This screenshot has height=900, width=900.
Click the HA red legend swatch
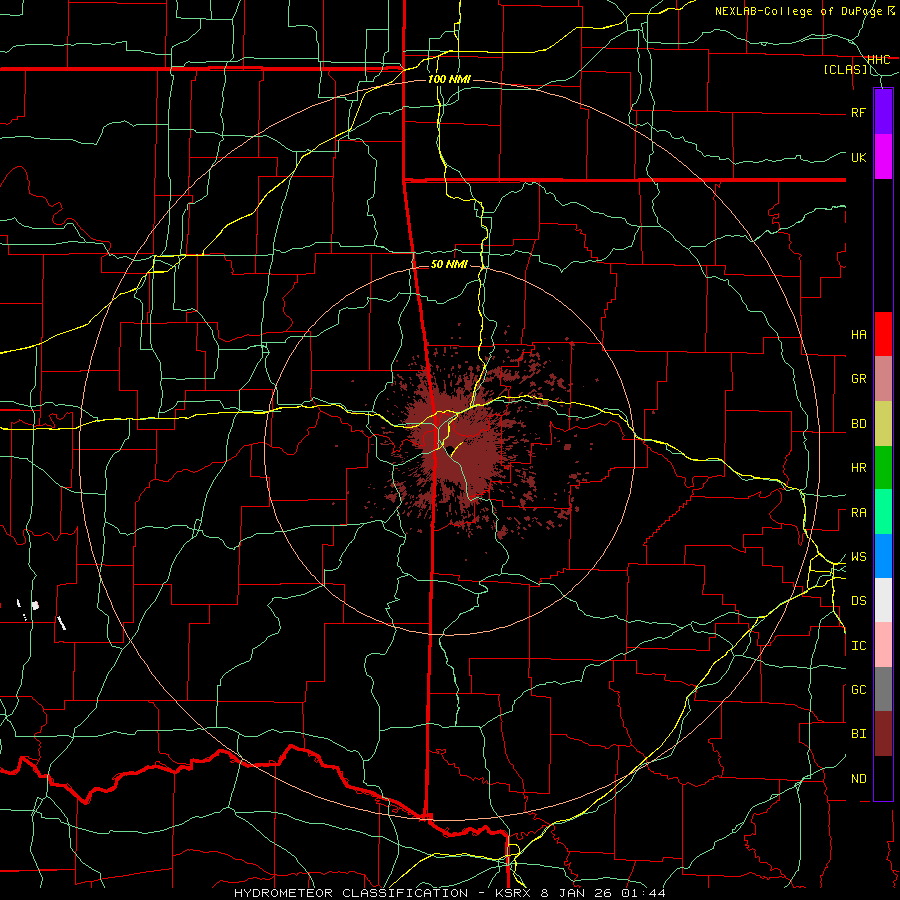tap(883, 334)
